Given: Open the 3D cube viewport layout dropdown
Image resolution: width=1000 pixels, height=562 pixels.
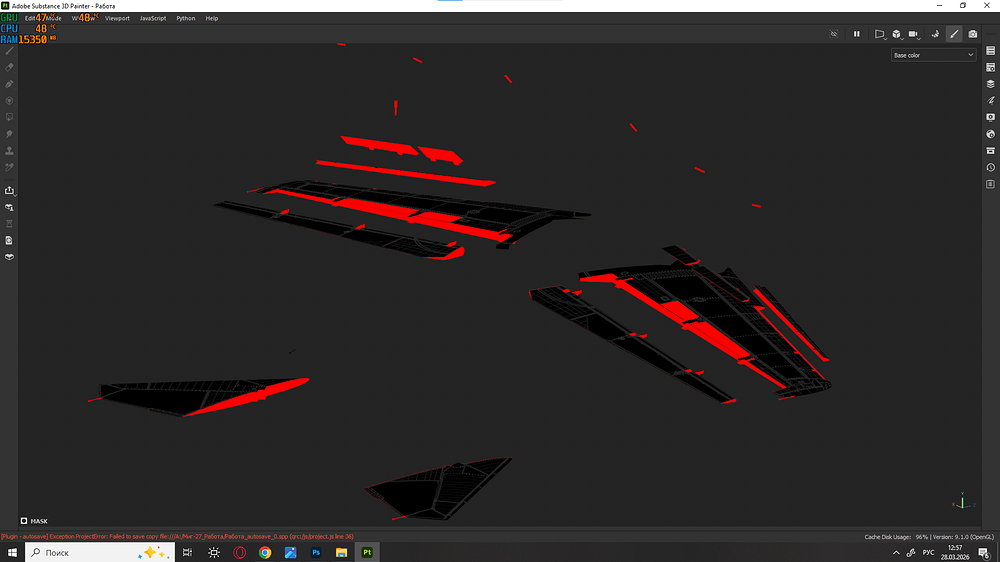Looking at the screenshot, I should 897,34.
